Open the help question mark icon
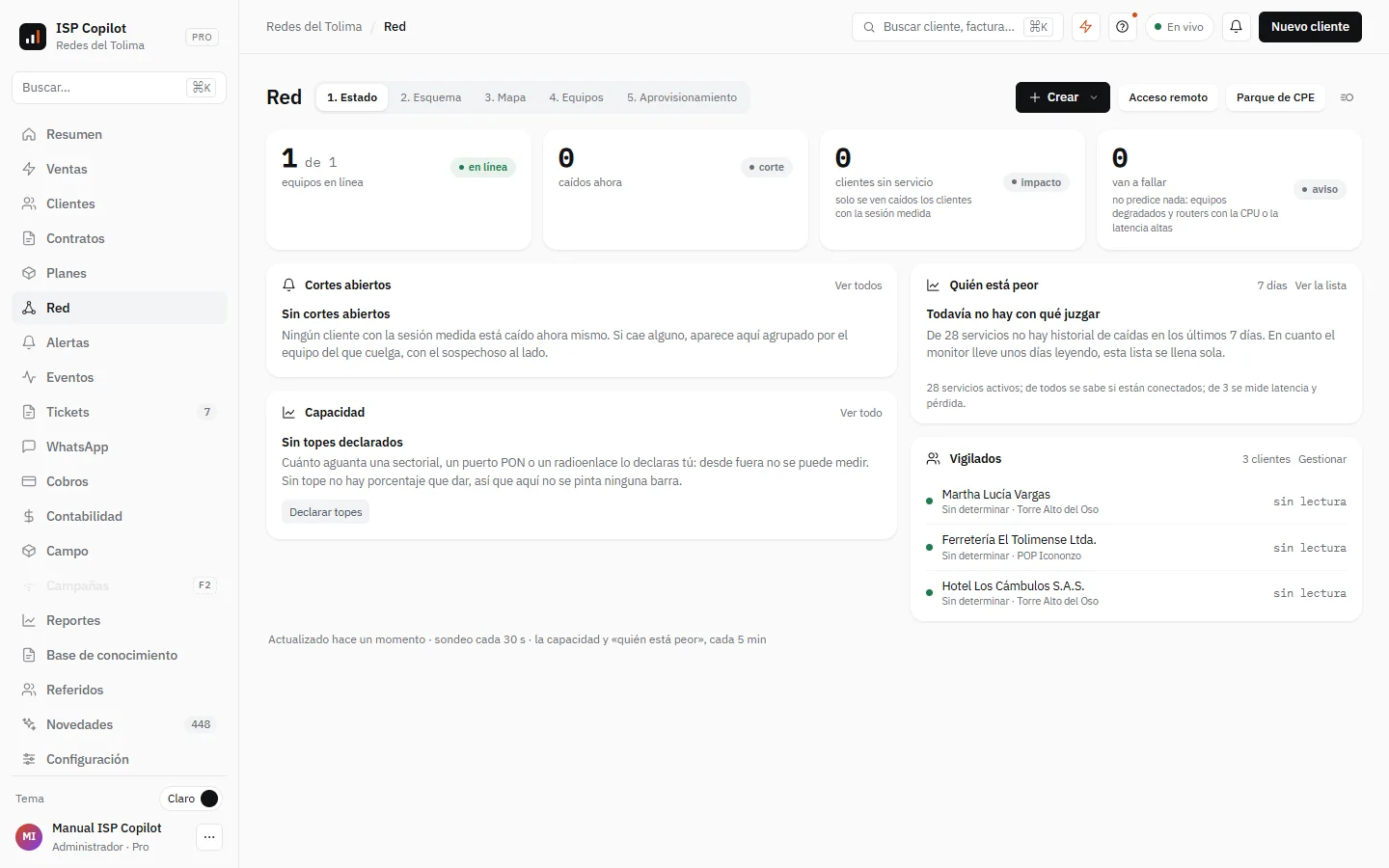Screen dimensions: 1389x868 click(1123, 27)
